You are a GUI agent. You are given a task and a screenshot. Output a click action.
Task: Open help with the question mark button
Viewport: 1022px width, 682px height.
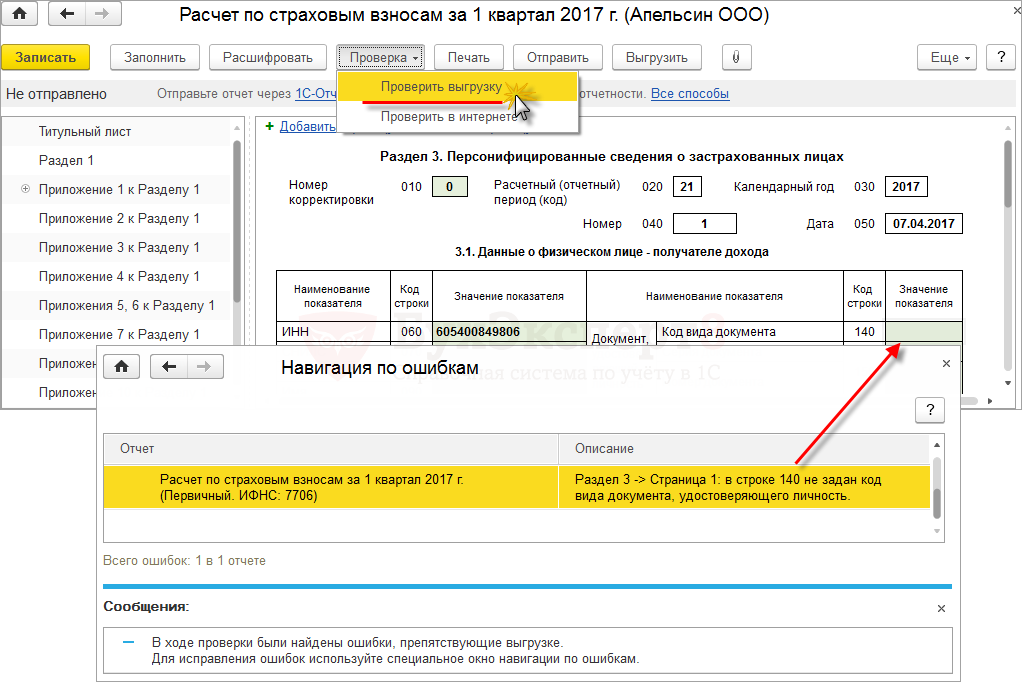[1000, 58]
